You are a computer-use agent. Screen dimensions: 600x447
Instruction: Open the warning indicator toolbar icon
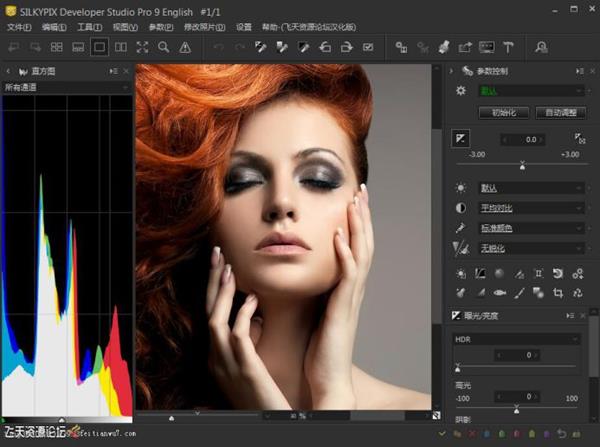click(x=185, y=47)
